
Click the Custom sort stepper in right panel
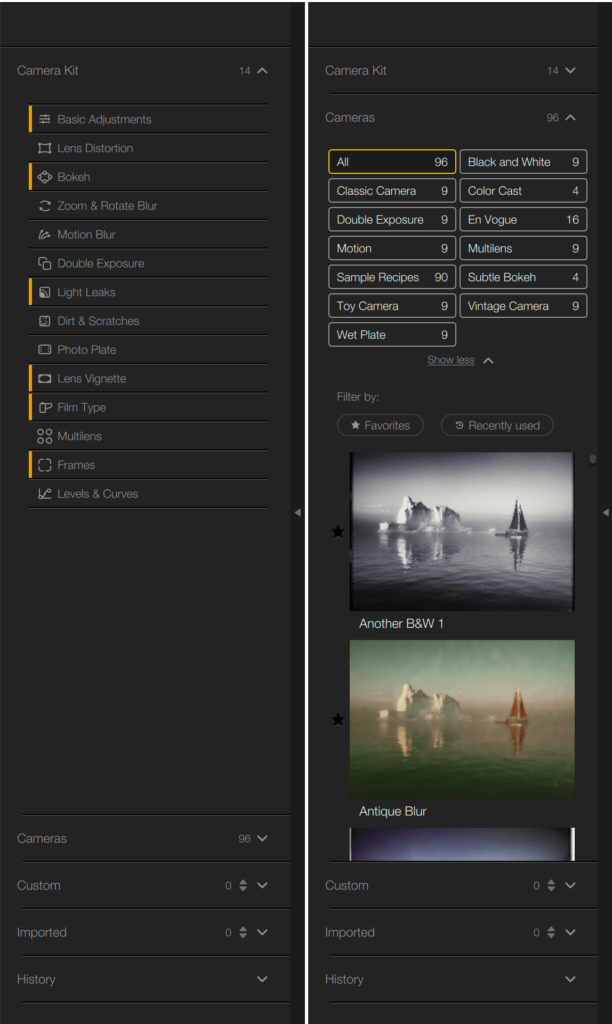(x=551, y=885)
